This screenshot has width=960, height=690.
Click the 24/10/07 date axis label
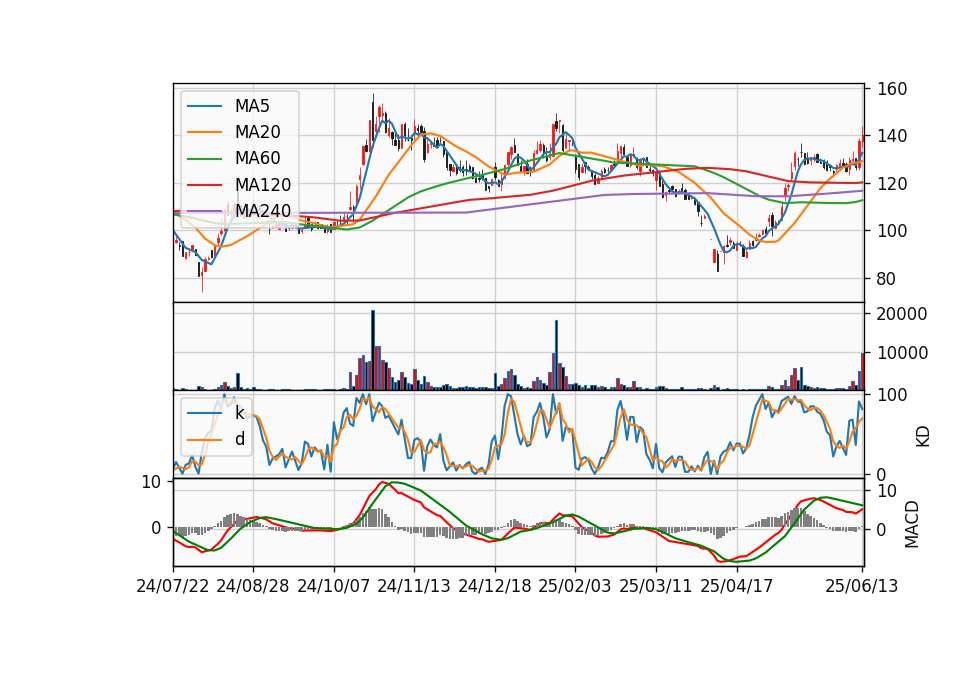334,586
